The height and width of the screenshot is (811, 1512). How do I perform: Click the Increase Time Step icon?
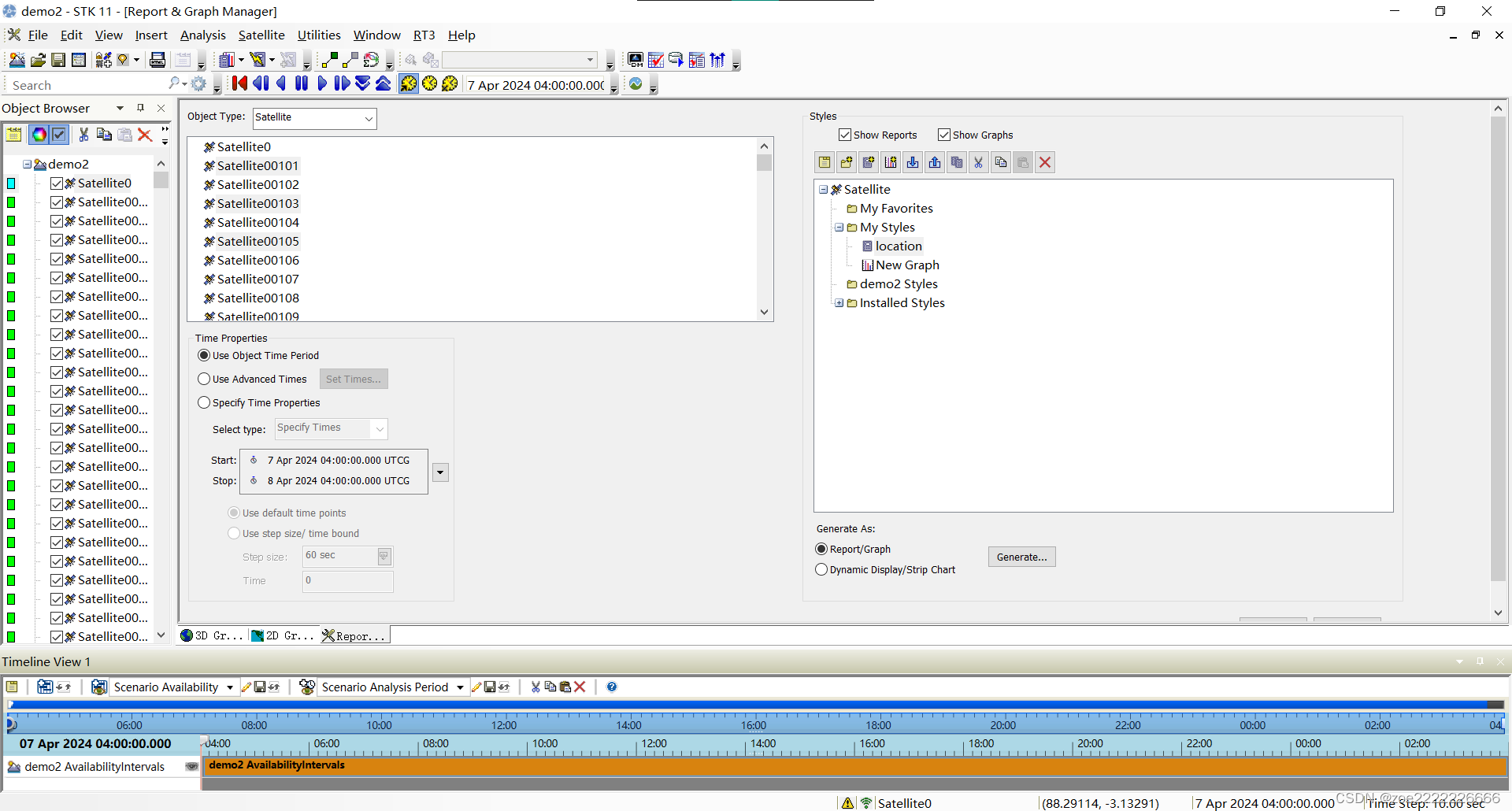[383, 83]
